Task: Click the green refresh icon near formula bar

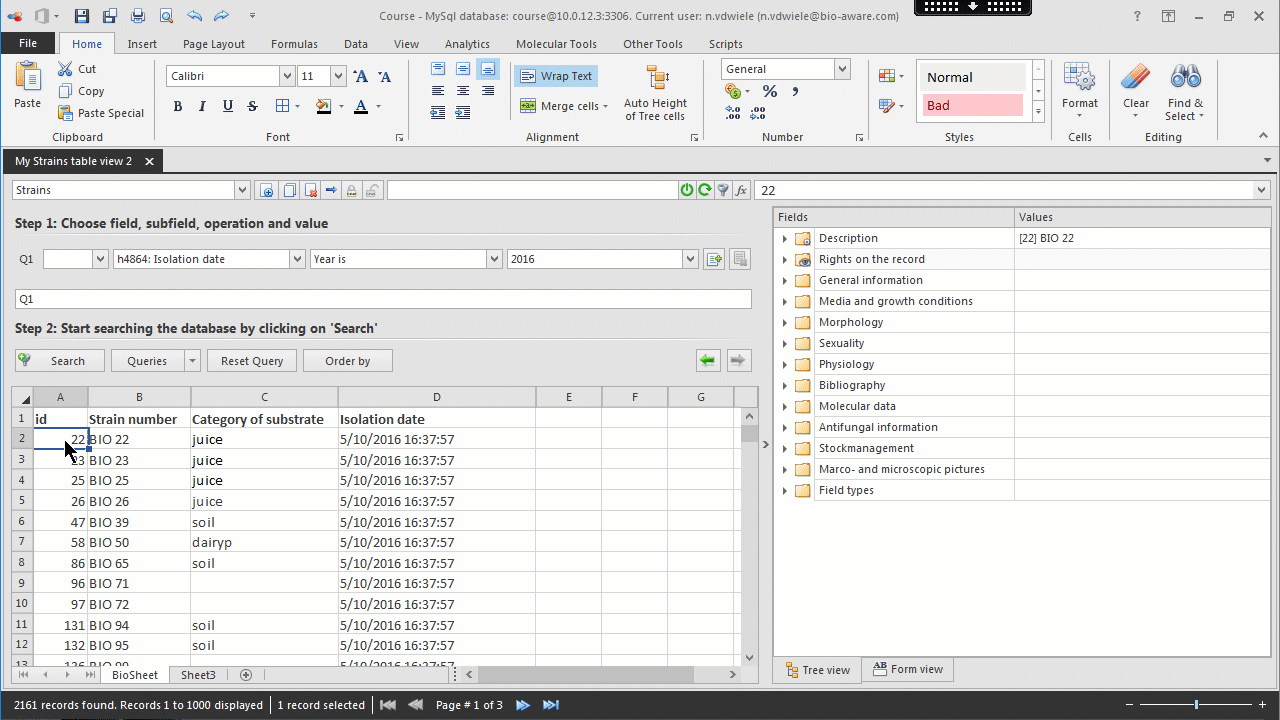Action: point(705,190)
